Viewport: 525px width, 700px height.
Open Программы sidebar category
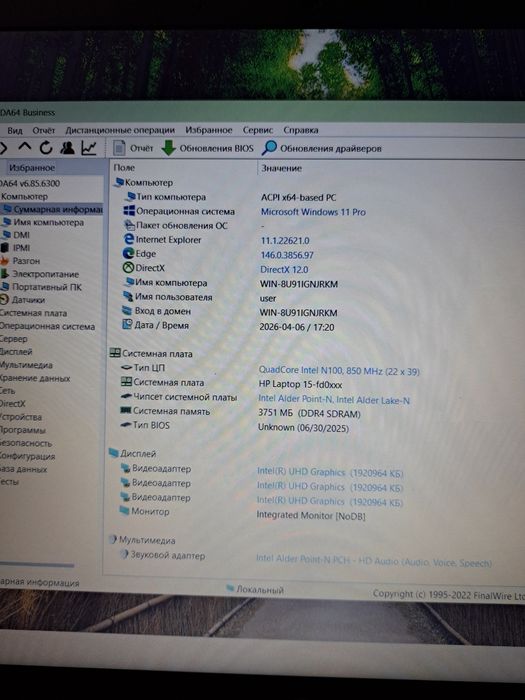(x=23, y=430)
